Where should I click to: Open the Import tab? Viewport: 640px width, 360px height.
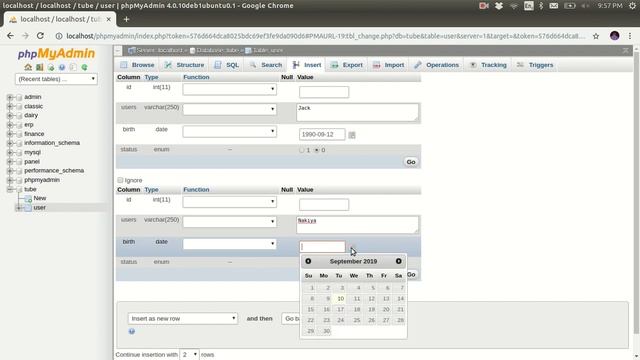coord(389,65)
